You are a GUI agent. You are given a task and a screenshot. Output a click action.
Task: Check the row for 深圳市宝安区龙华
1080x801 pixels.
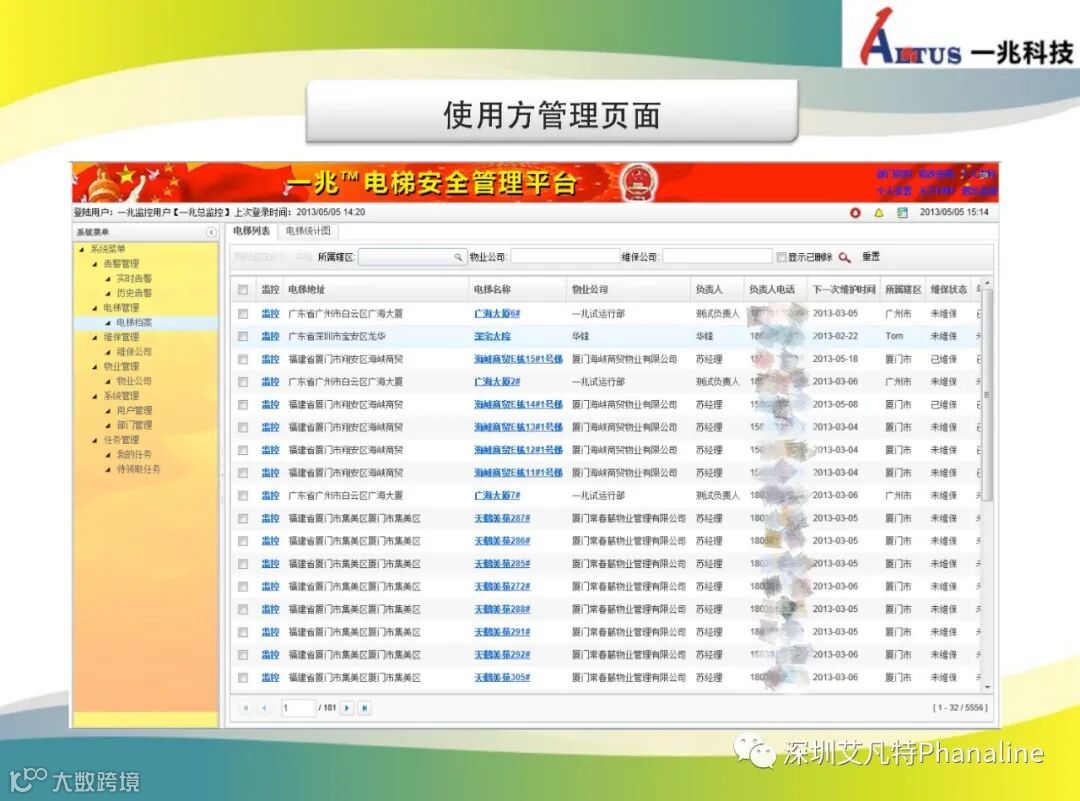(x=242, y=337)
